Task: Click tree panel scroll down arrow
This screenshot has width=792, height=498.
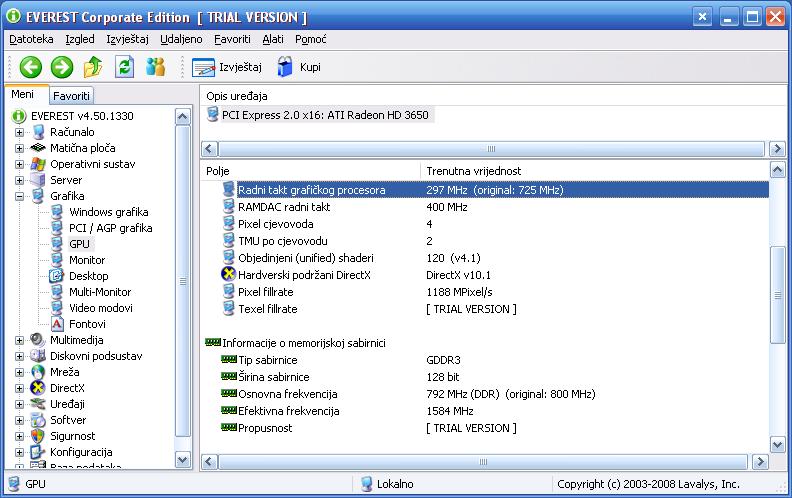Action: point(182,460)
